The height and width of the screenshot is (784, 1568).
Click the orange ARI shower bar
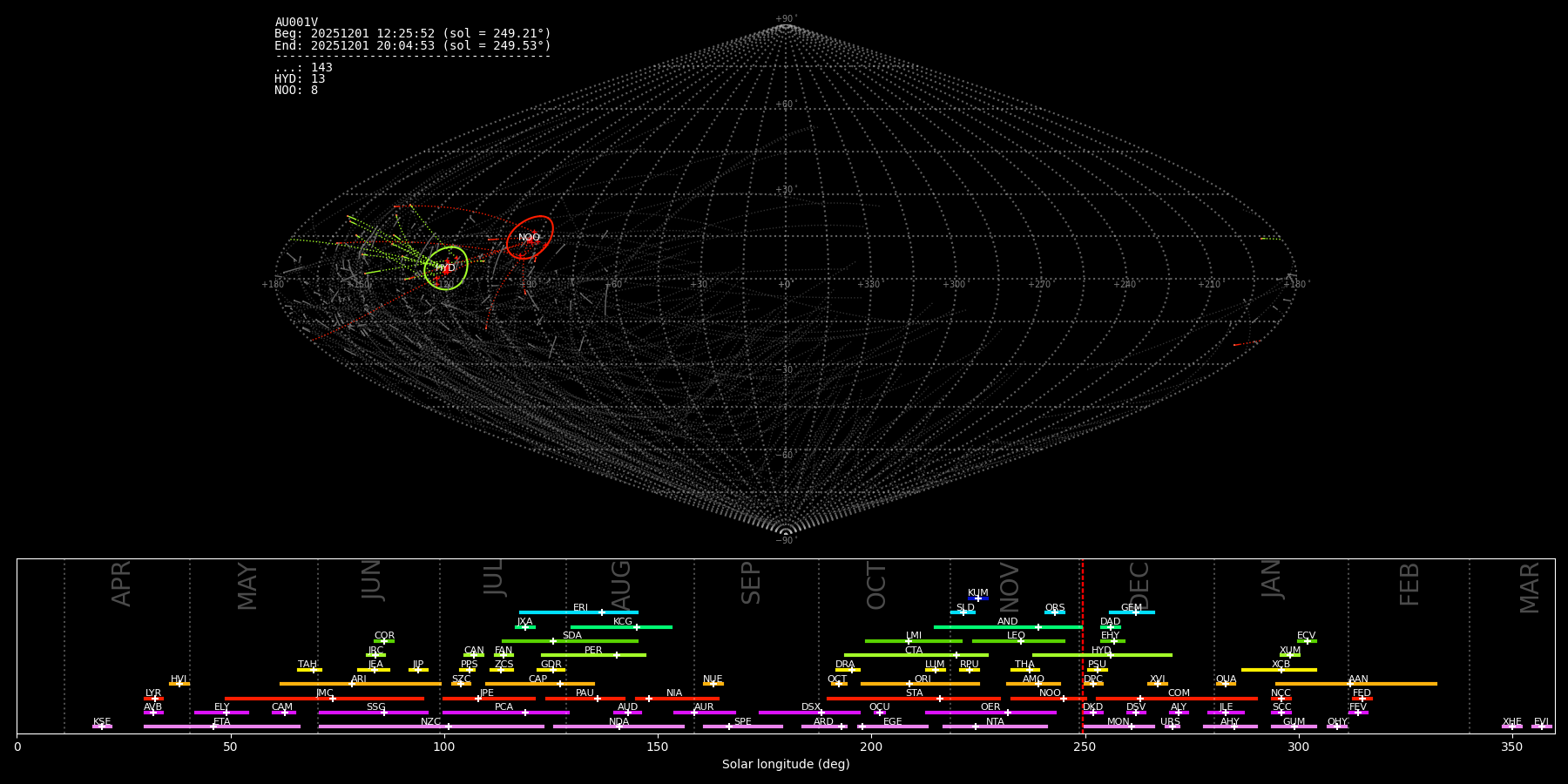click(x=361, y=684)
